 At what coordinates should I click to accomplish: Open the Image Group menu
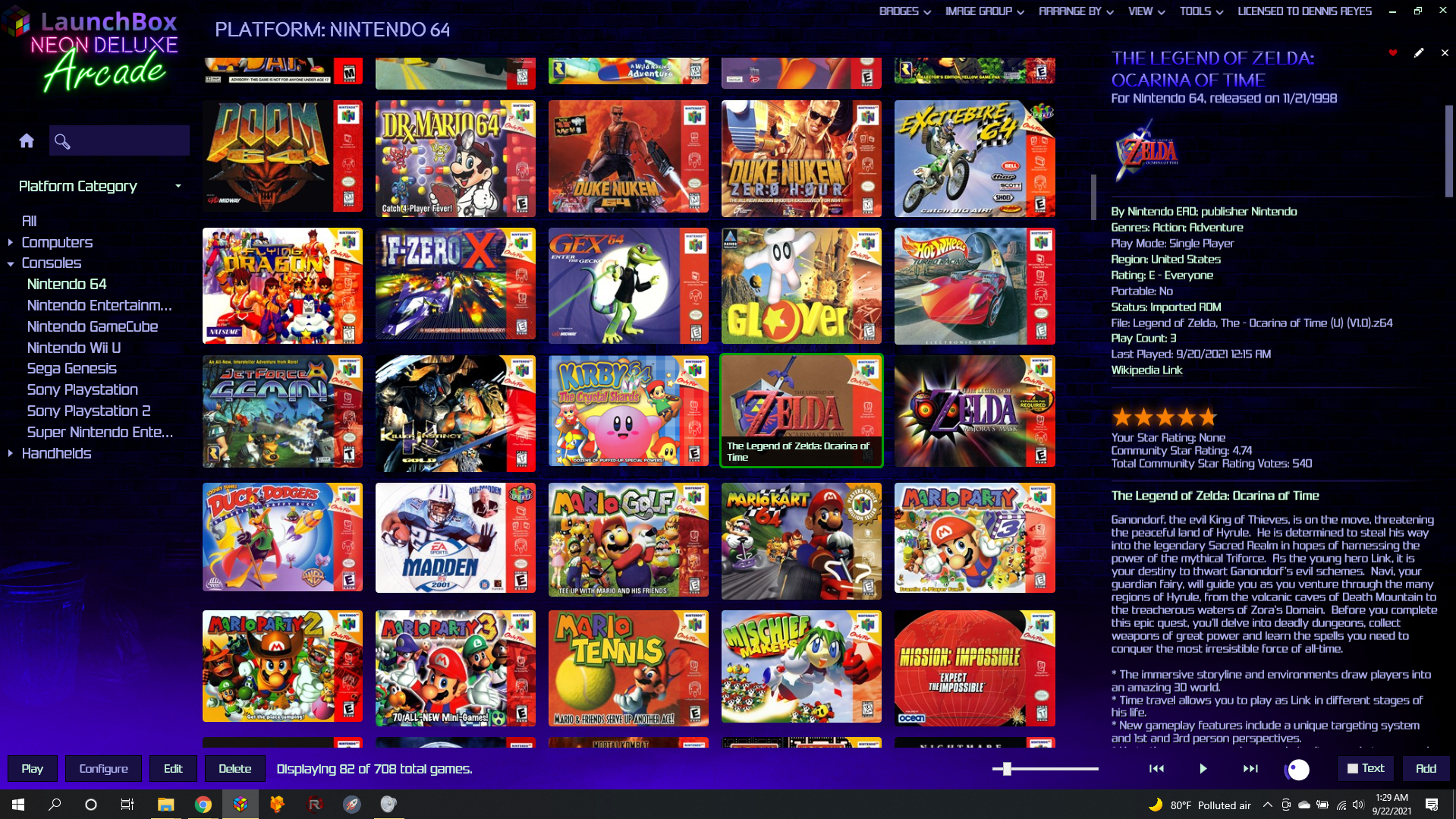tap(984, 11)
